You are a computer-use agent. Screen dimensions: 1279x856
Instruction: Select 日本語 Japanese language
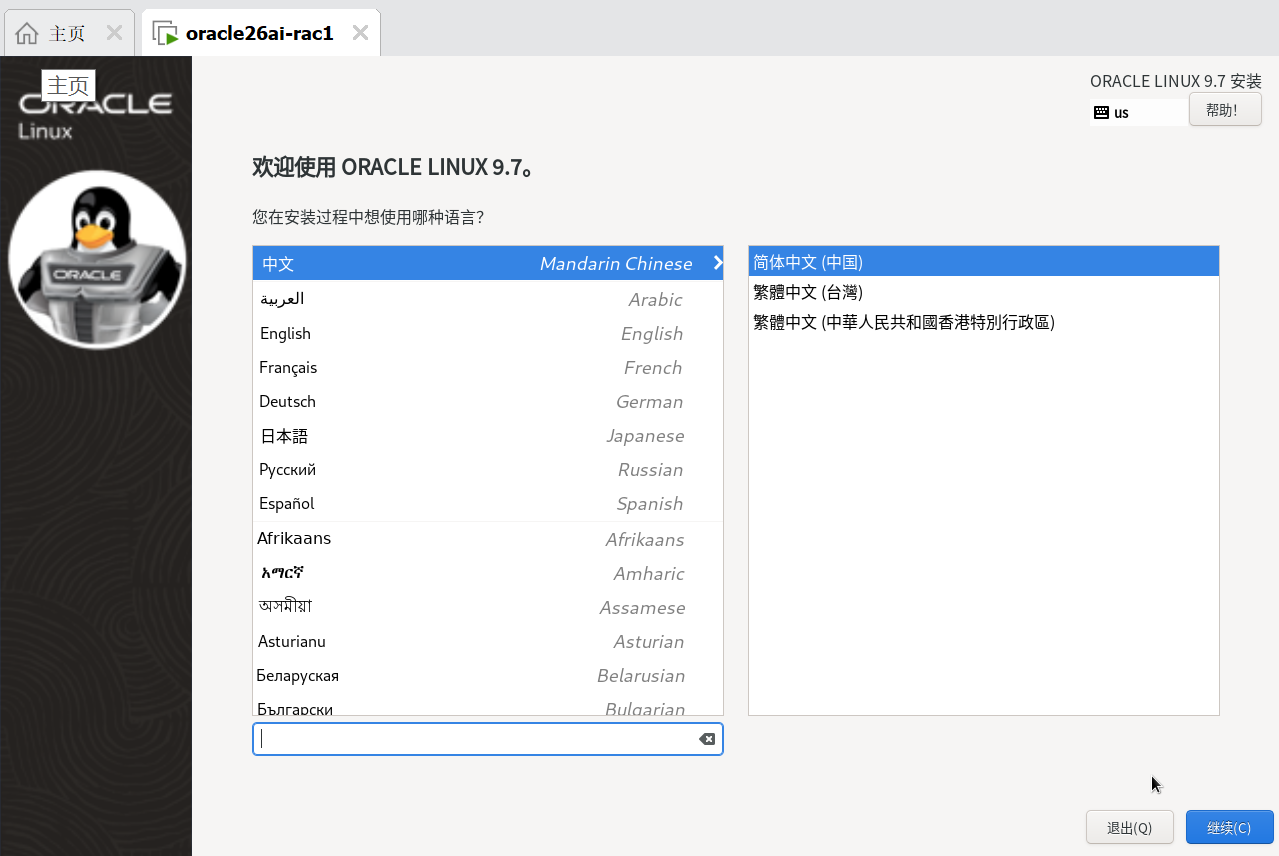pyautogui.click(x=488, y=435)
